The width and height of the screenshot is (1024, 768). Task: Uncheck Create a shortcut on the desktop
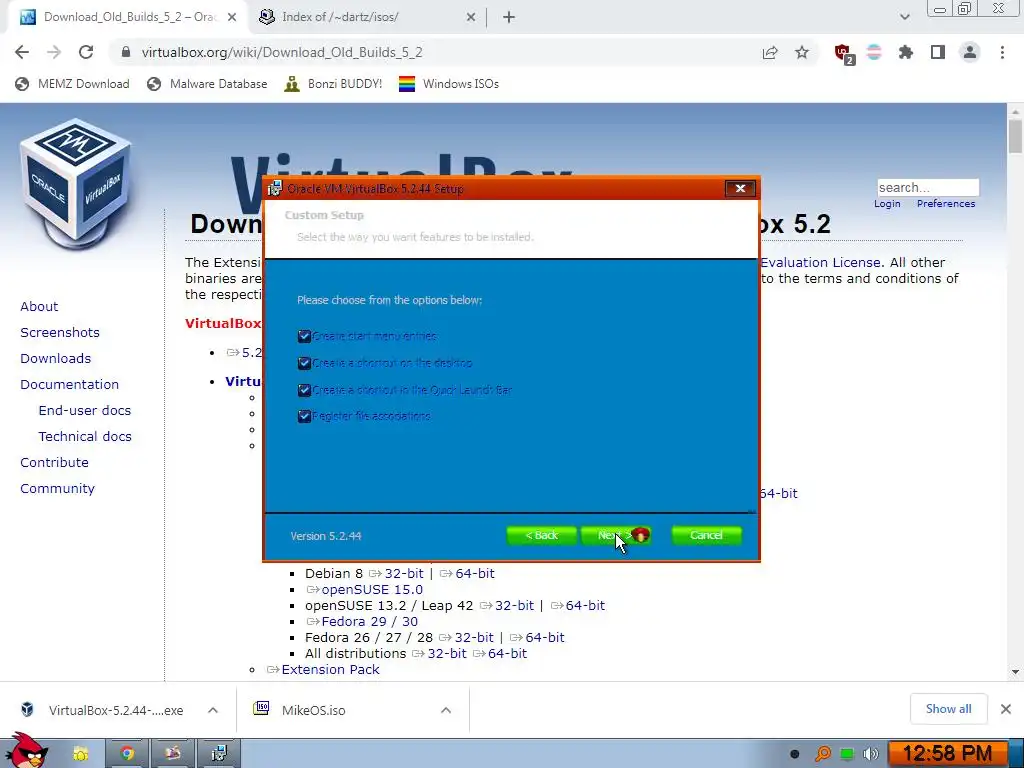point(304,363)
